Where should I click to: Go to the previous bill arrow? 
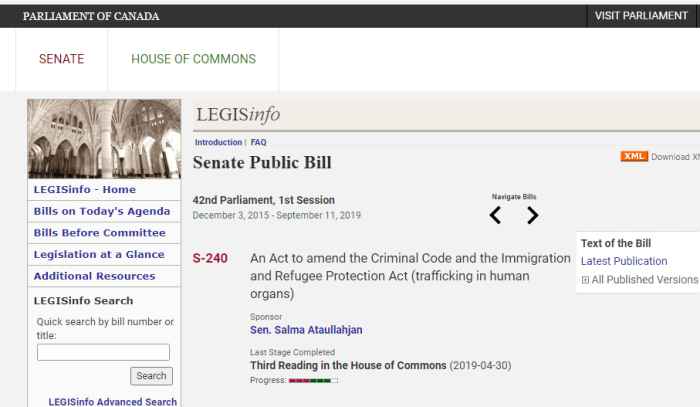click(x=496, y=215)
